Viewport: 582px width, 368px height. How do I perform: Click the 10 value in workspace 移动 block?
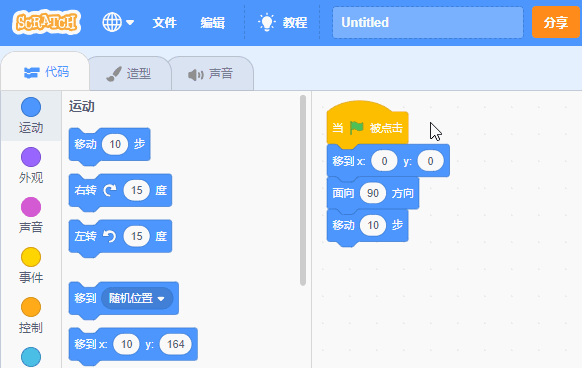[x=373, y=225]
